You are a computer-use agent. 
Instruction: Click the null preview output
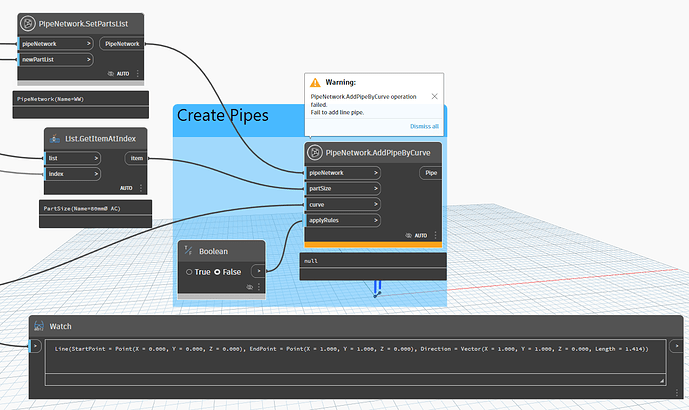point(311,261)
